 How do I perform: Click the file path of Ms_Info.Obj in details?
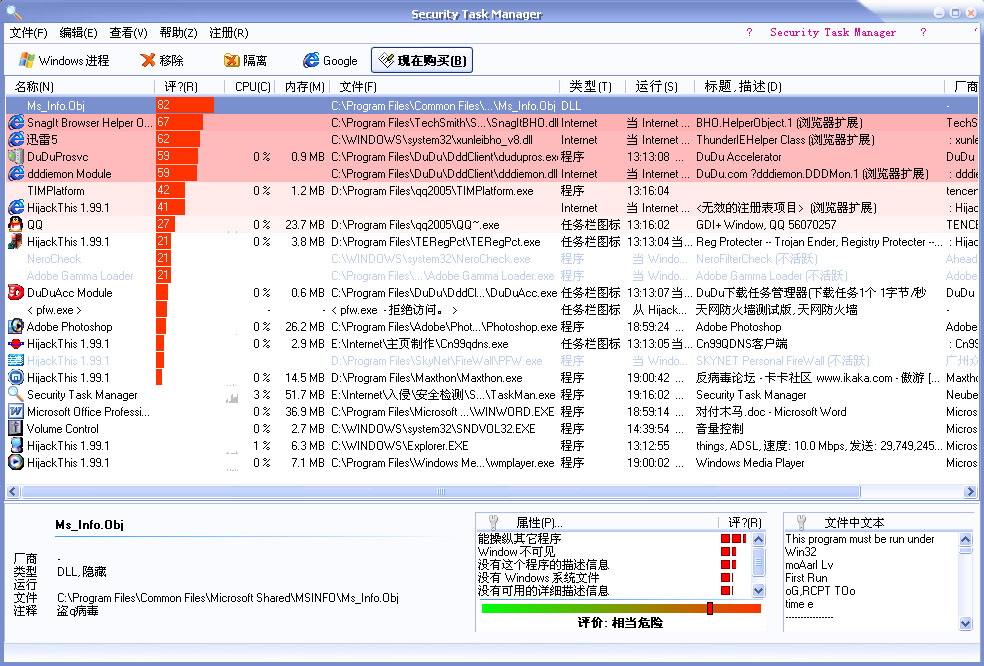pos(228,598)
